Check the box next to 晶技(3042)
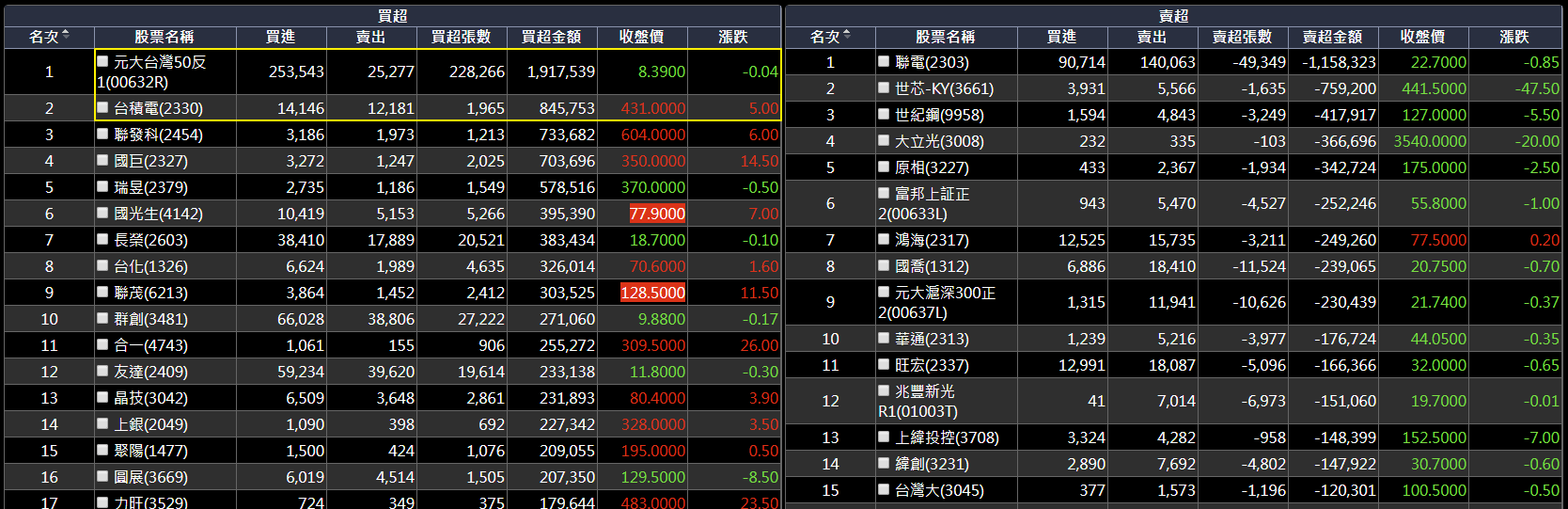Screen dimensions: 1568x509 point(103,398)
